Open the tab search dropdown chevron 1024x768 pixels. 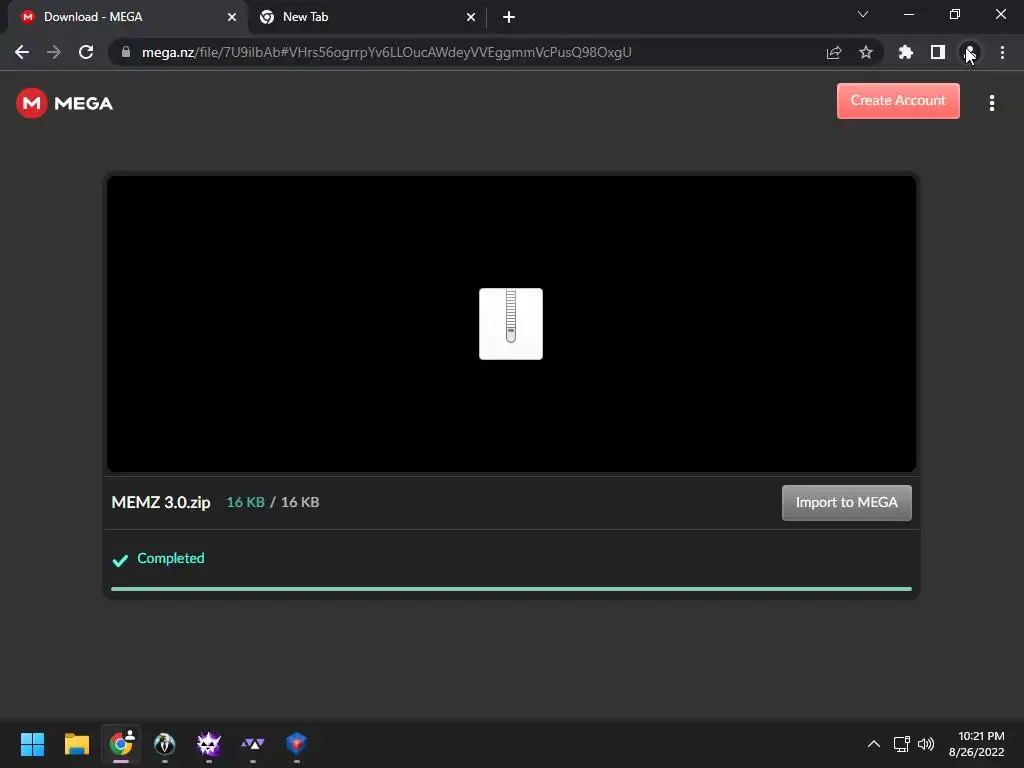[x=863, y=14]
